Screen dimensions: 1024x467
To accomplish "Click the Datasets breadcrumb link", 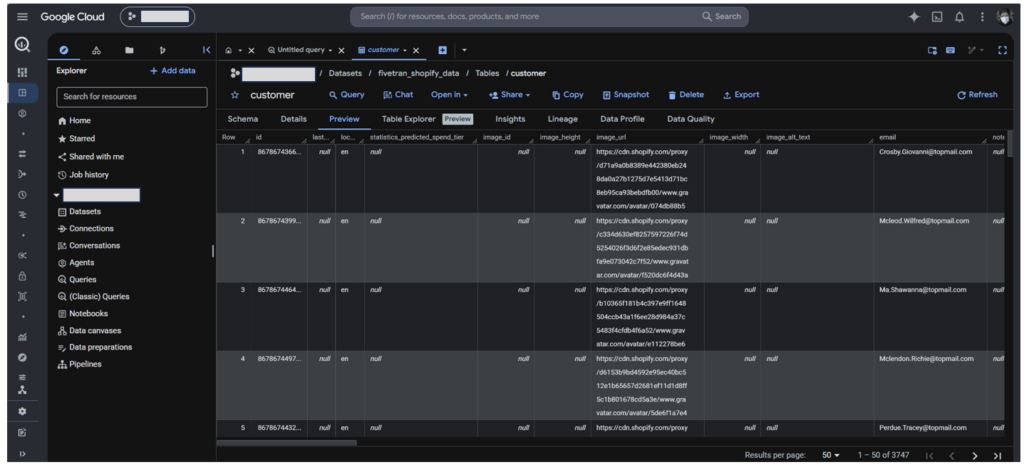I will click(345, 73).
